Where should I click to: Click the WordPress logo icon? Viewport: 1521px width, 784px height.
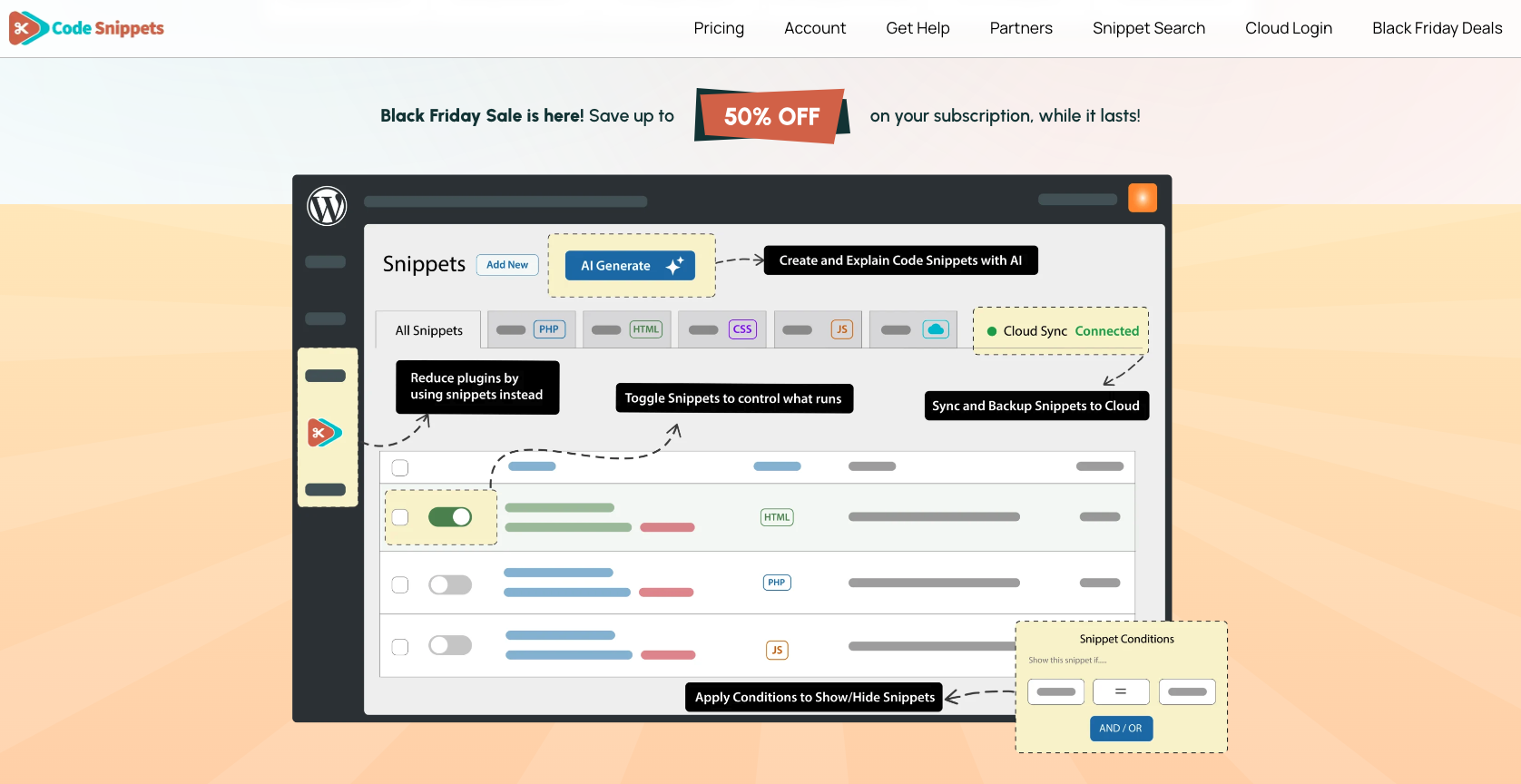tap(327, 206)
